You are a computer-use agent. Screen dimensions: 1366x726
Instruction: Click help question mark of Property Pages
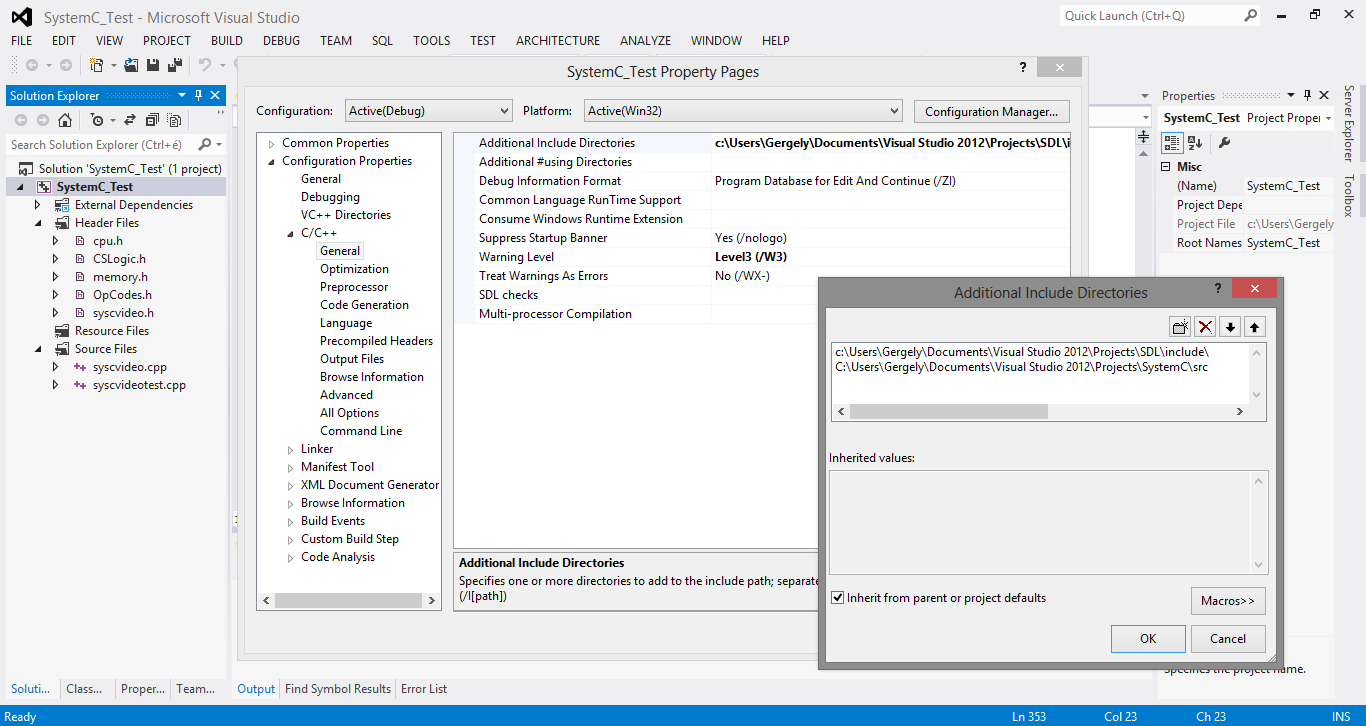[1022, 67]
